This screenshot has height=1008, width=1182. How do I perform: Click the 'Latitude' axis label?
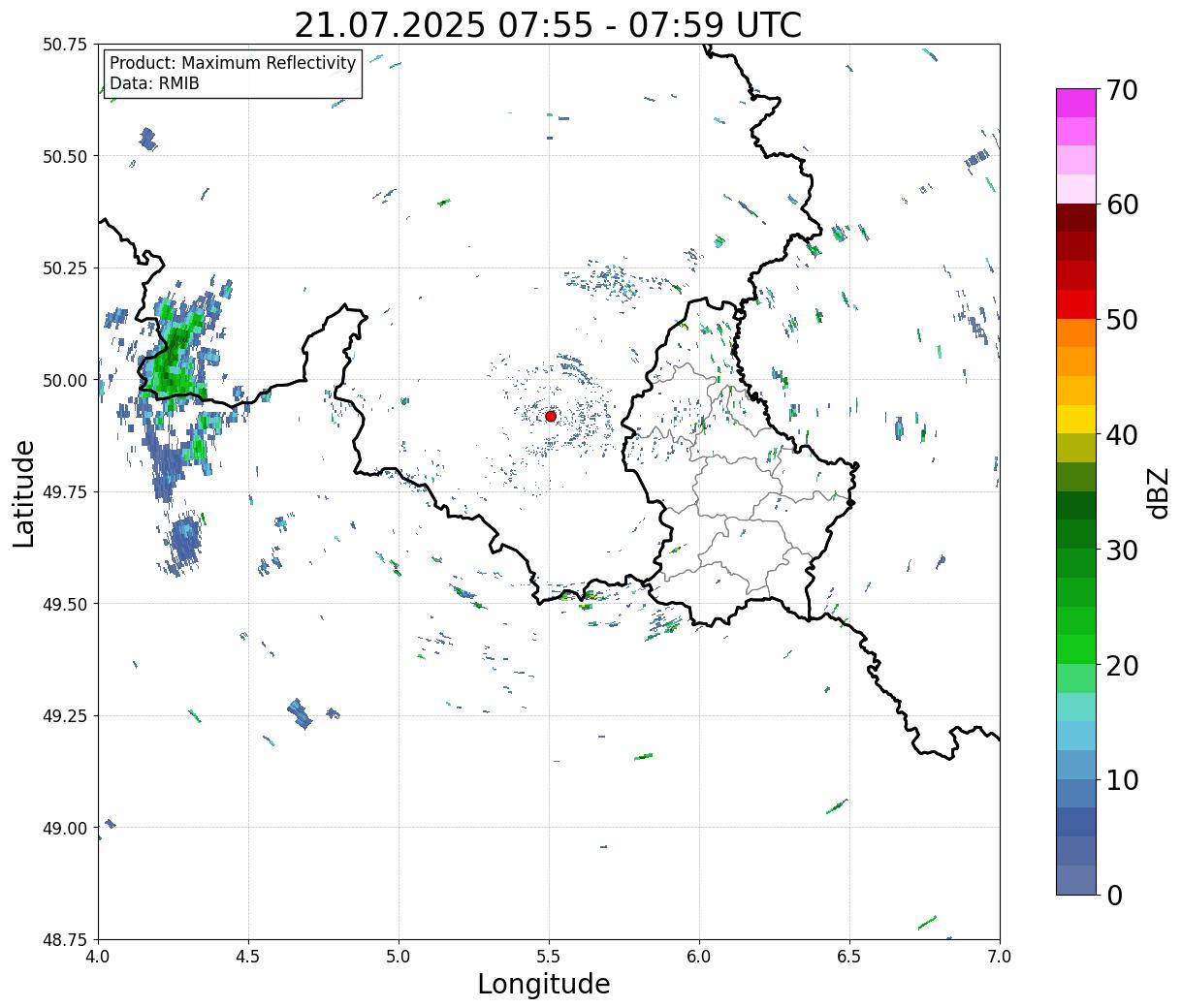point(24,493)
